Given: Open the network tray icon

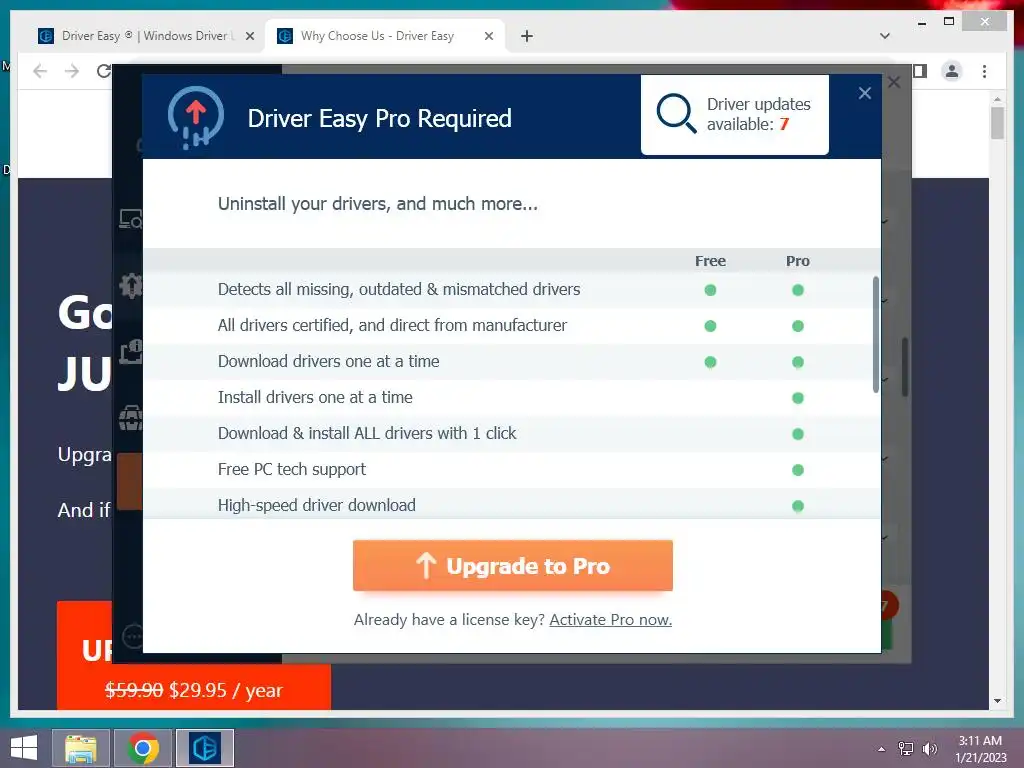Looking at the screenshot, I should (906, 748).
